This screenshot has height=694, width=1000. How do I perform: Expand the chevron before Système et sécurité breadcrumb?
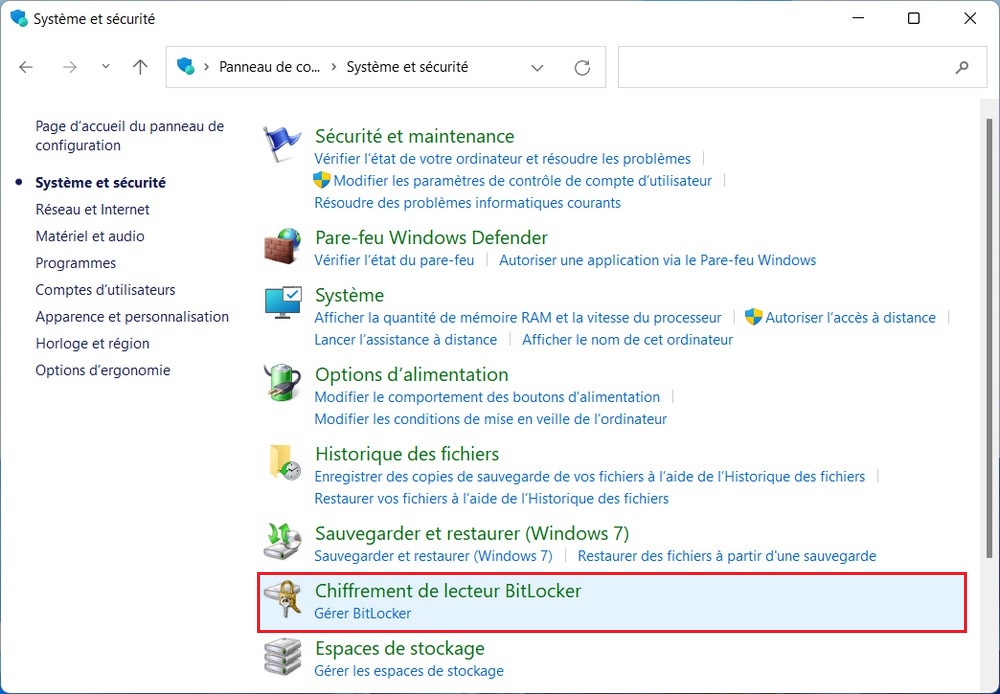coord(334,67)
